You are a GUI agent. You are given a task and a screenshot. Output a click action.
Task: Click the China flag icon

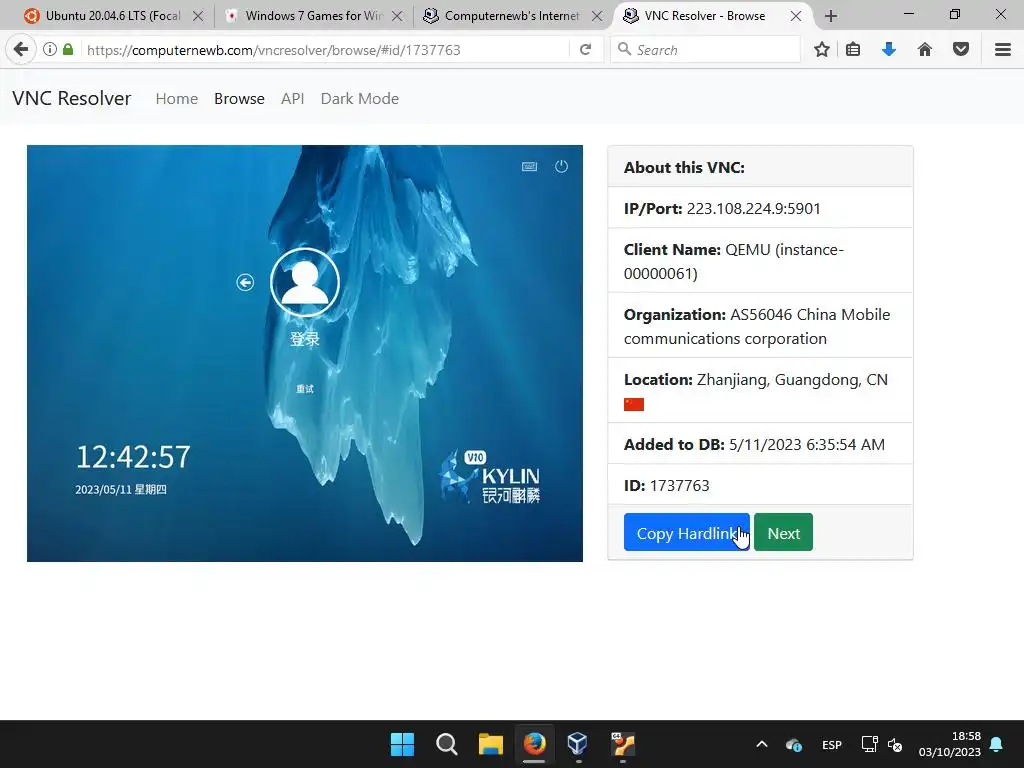633,404
